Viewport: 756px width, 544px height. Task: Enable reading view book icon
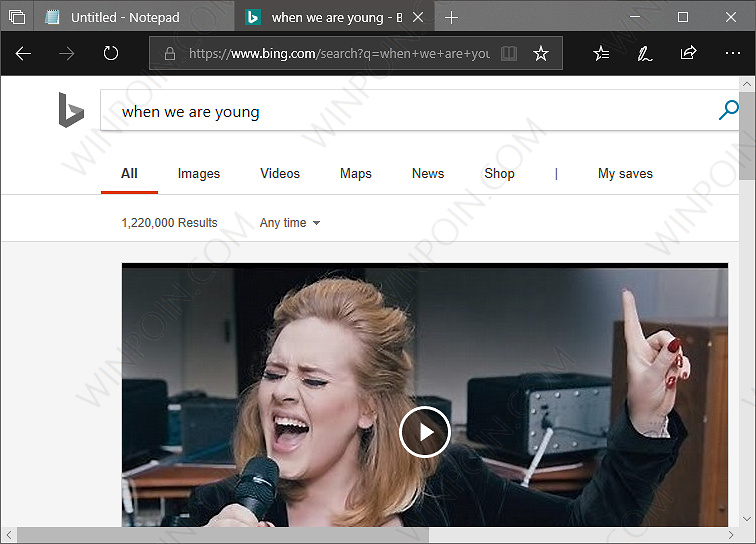509,54
